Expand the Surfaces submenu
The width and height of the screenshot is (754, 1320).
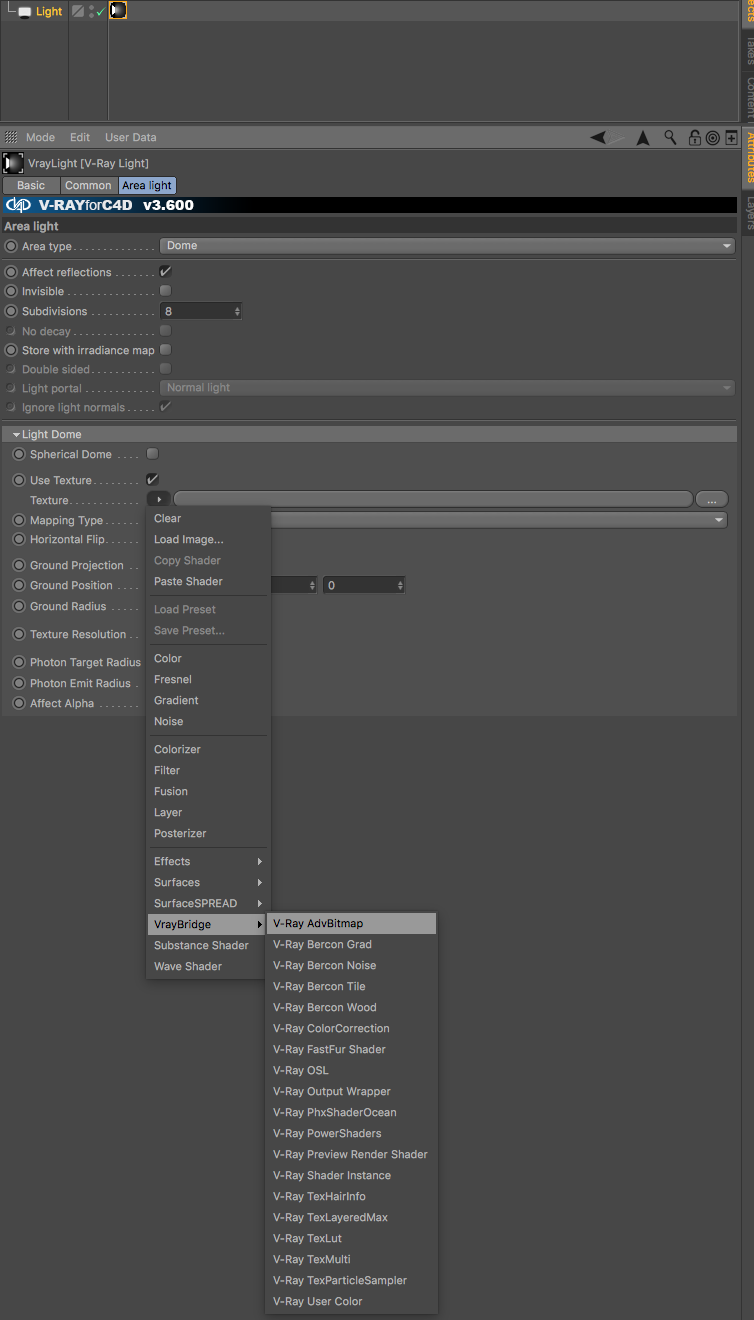point(209,882)
